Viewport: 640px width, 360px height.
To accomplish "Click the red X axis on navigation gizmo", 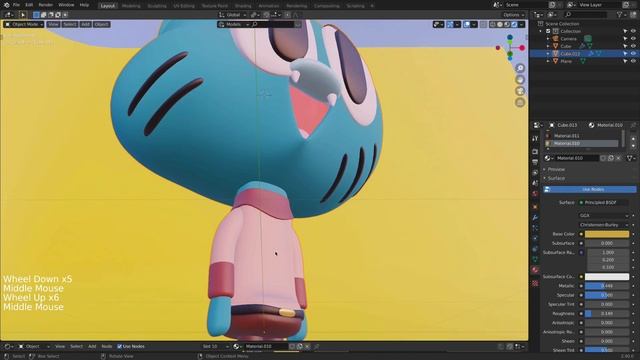I will click(x=522, y=48).
